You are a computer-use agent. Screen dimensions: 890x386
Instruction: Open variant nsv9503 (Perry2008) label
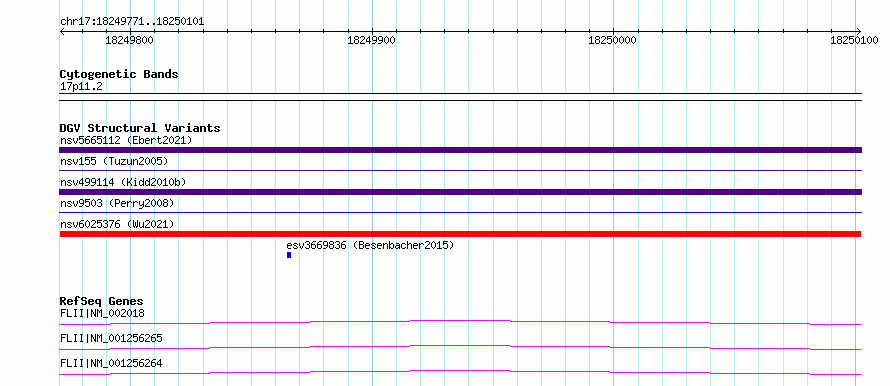(x=117, y=203)
